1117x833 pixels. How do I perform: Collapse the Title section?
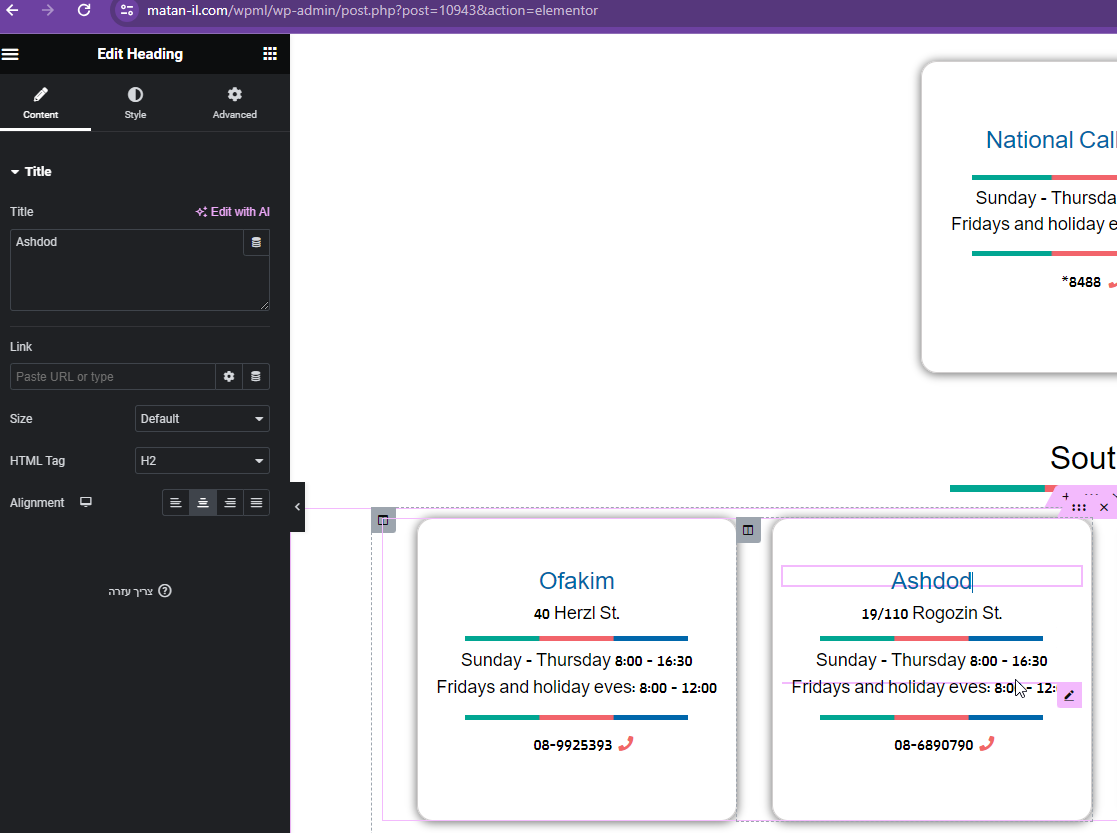click(31, 172)
